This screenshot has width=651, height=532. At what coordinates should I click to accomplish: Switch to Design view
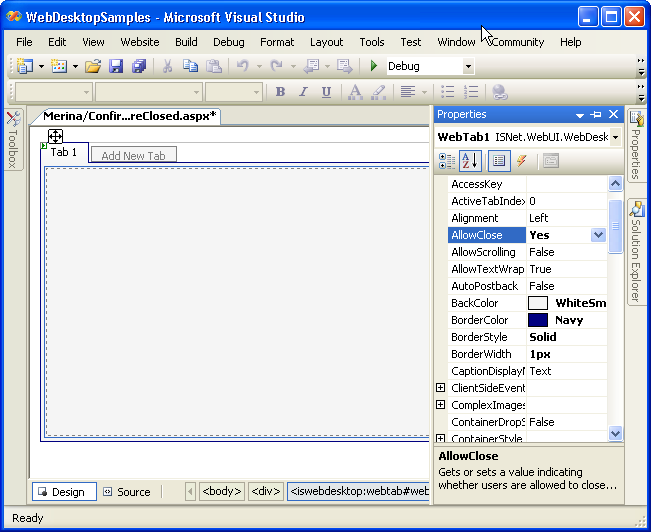[65, 492]
